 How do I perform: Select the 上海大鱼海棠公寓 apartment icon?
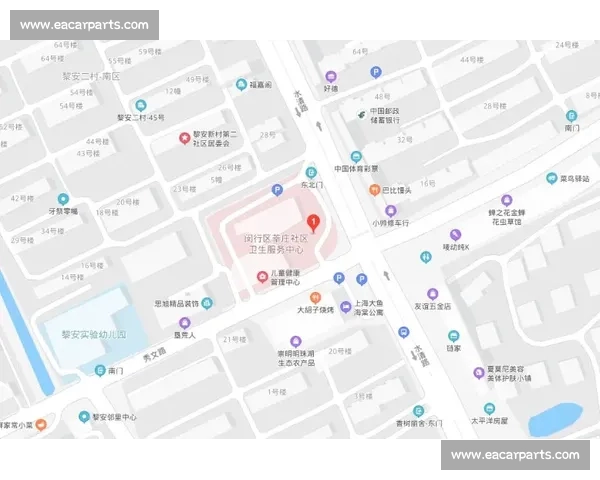click(345, 307)
